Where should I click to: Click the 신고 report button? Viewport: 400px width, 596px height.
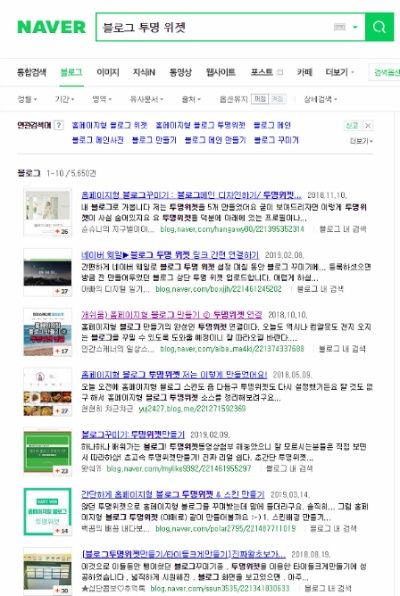352,125
